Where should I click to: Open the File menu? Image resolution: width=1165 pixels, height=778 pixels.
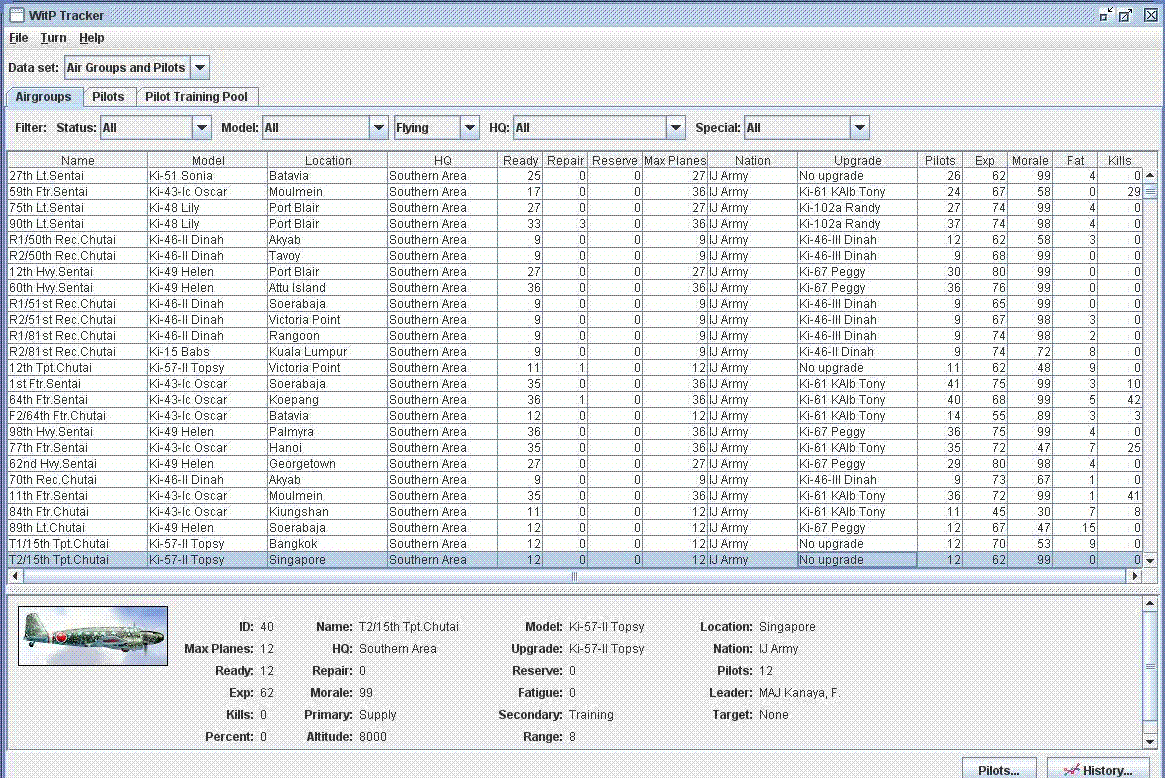click(x=19, y=38)
